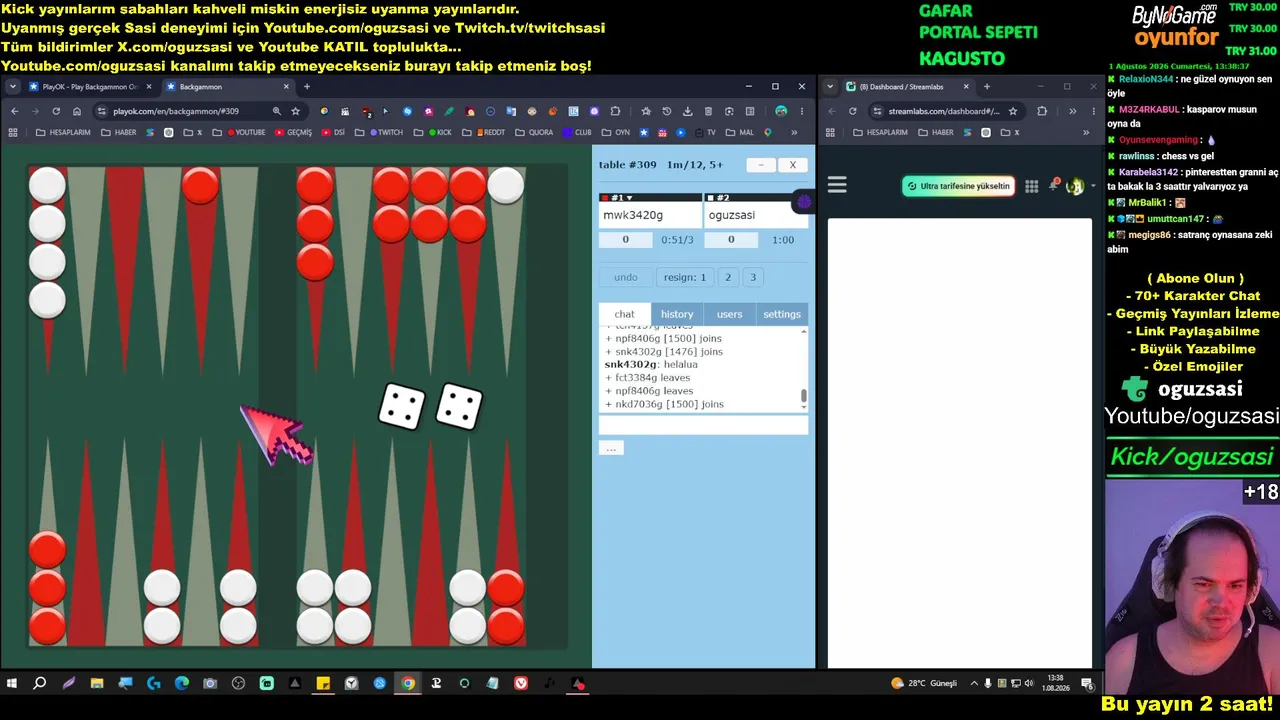Click the chat message input field
This screenshot has width=1280, height=720.
tap(703, 425)
